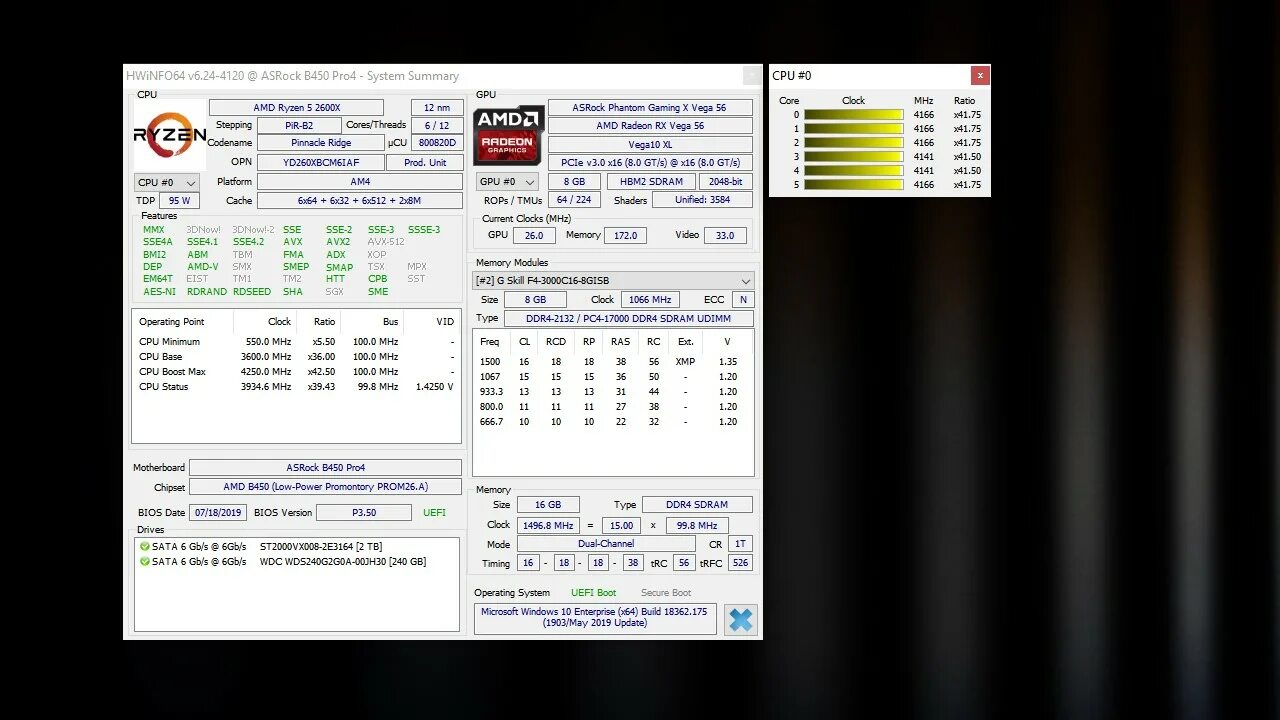Click the BIOS Date 07/18/2019 field
Viewport: 1280px width, 720px height.
pos(219,513)
